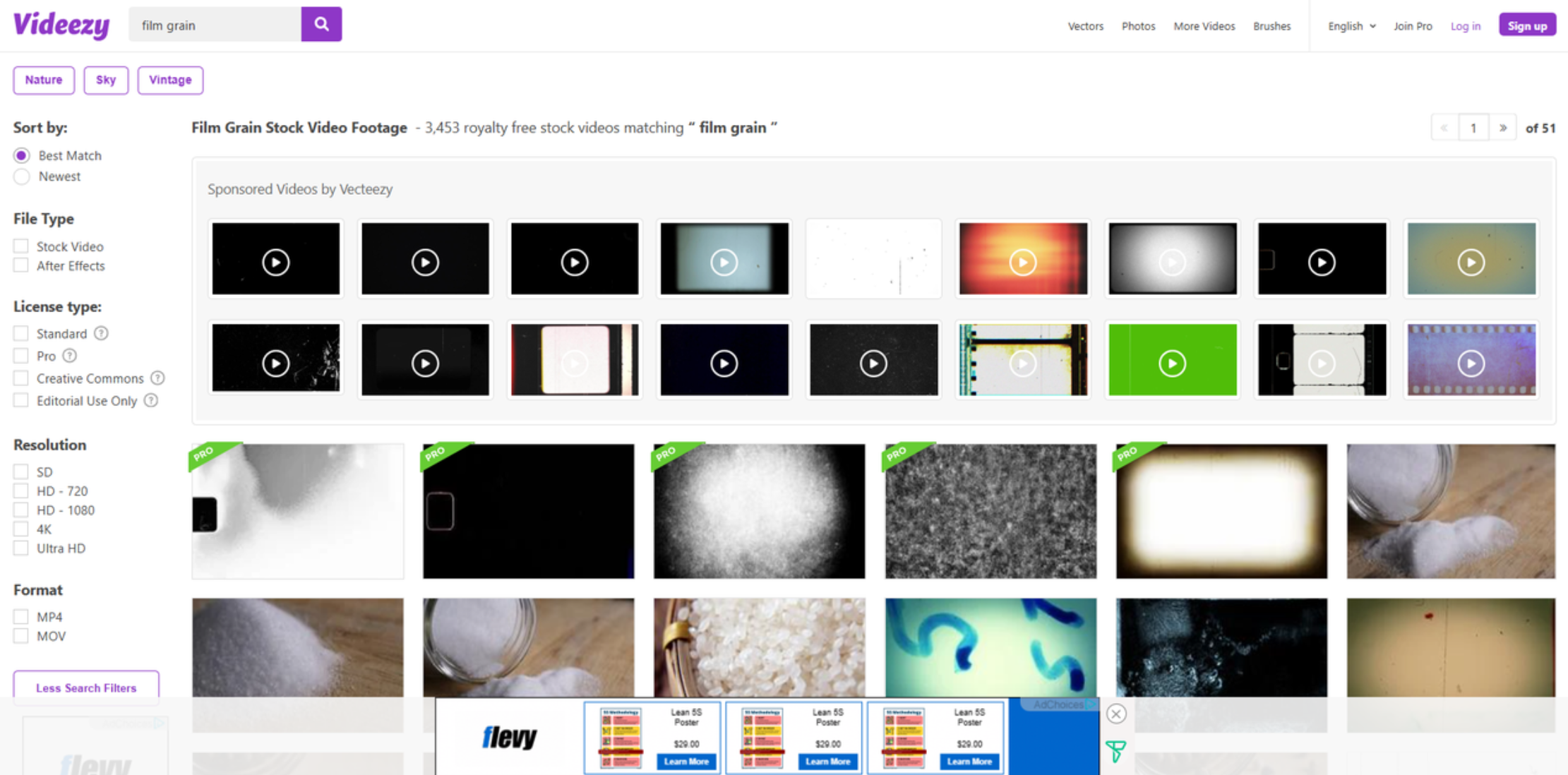The image size is (1568, 775).
Task: Click the Videezy logo
Action: coord(61,24)
